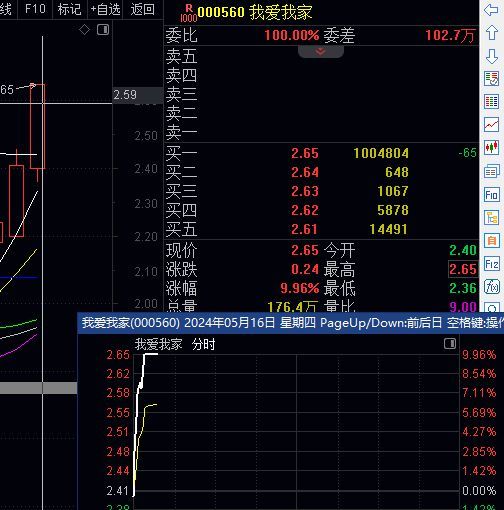Click the 买五 volume 14491
504x510 pixels.
389,229
